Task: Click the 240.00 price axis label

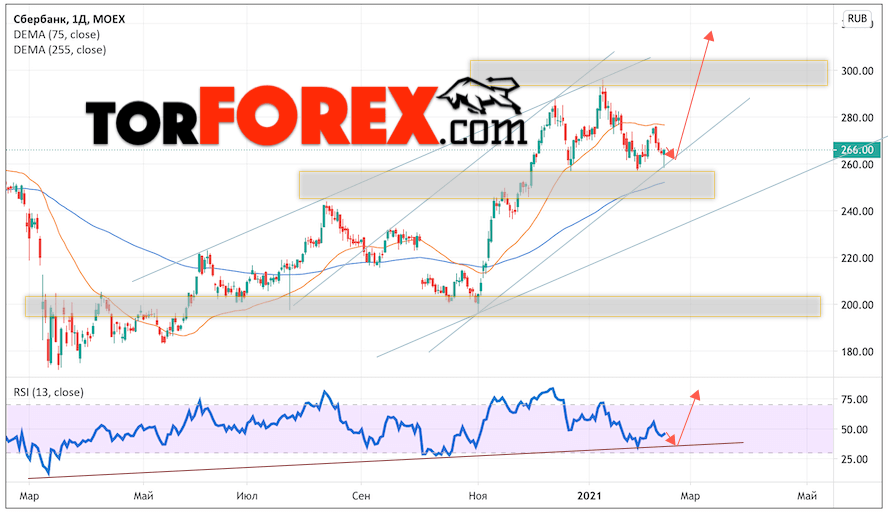Action: 857,211
